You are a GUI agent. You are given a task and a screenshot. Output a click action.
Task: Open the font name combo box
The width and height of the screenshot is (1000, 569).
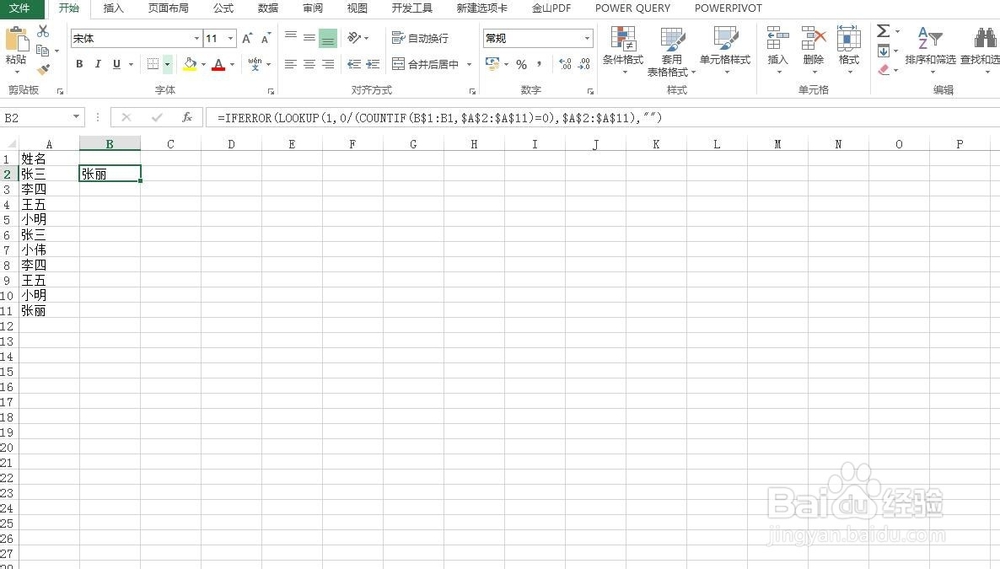(136, 38)
